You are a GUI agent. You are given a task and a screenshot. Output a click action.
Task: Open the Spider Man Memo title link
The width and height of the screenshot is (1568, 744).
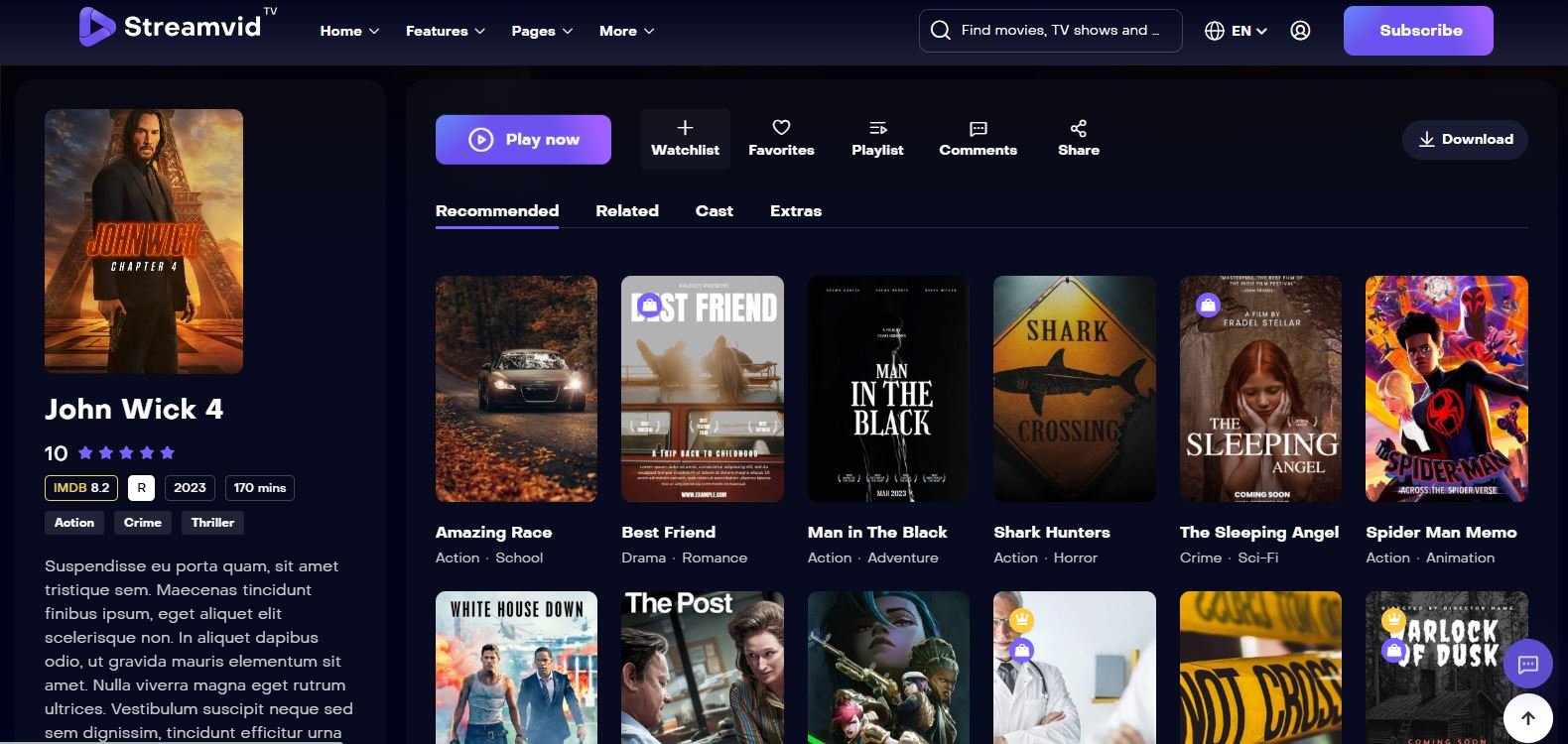pos(1441,533)
